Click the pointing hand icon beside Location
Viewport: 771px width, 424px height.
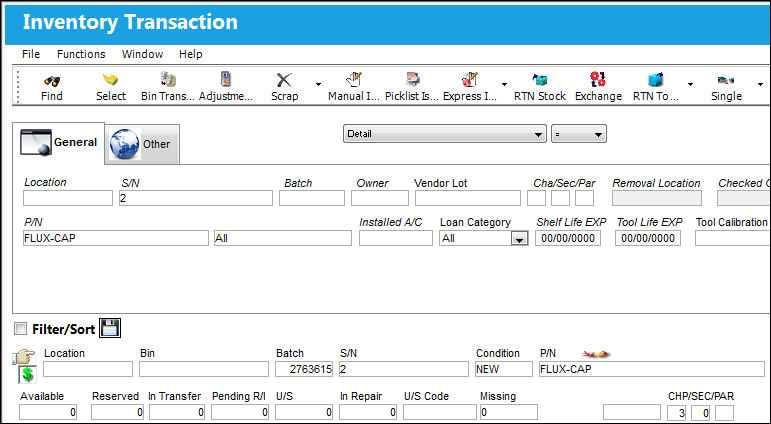[x=24, y=358]
